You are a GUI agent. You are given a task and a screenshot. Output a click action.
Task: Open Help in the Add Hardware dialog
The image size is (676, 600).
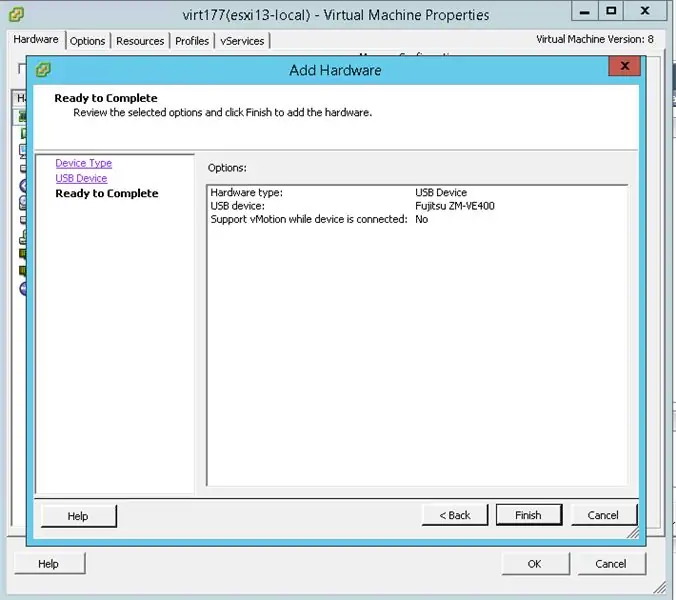[78, 516]
